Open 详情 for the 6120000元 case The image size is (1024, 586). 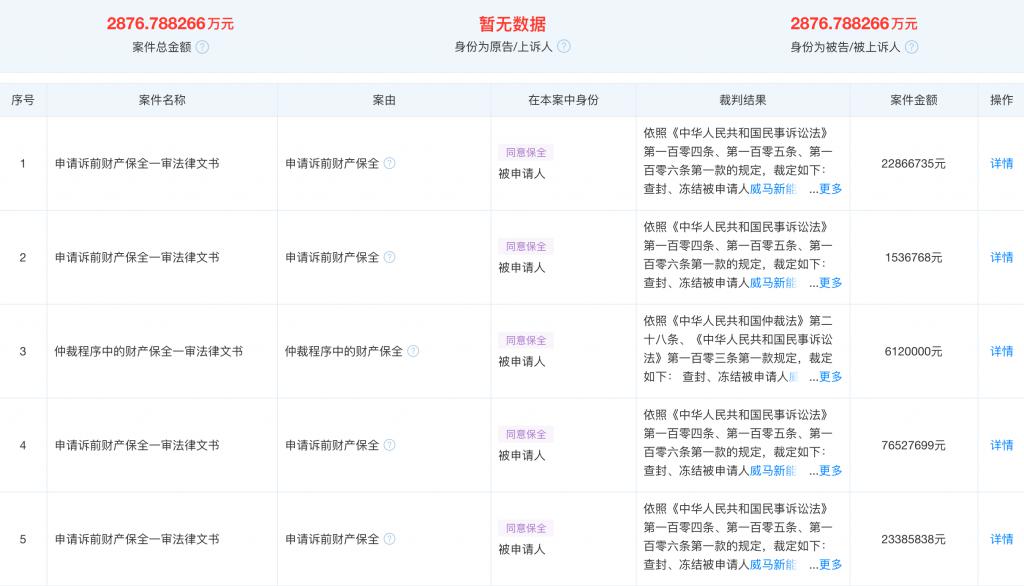click(x=1001, y=351)
